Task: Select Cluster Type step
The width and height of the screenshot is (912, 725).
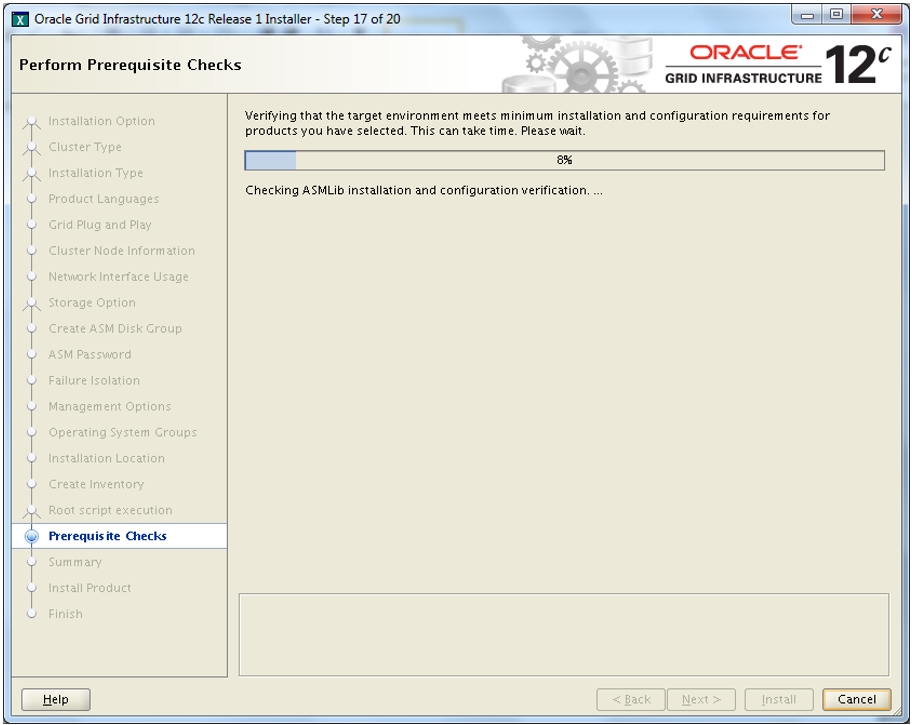Action: [x=85, y=147]
